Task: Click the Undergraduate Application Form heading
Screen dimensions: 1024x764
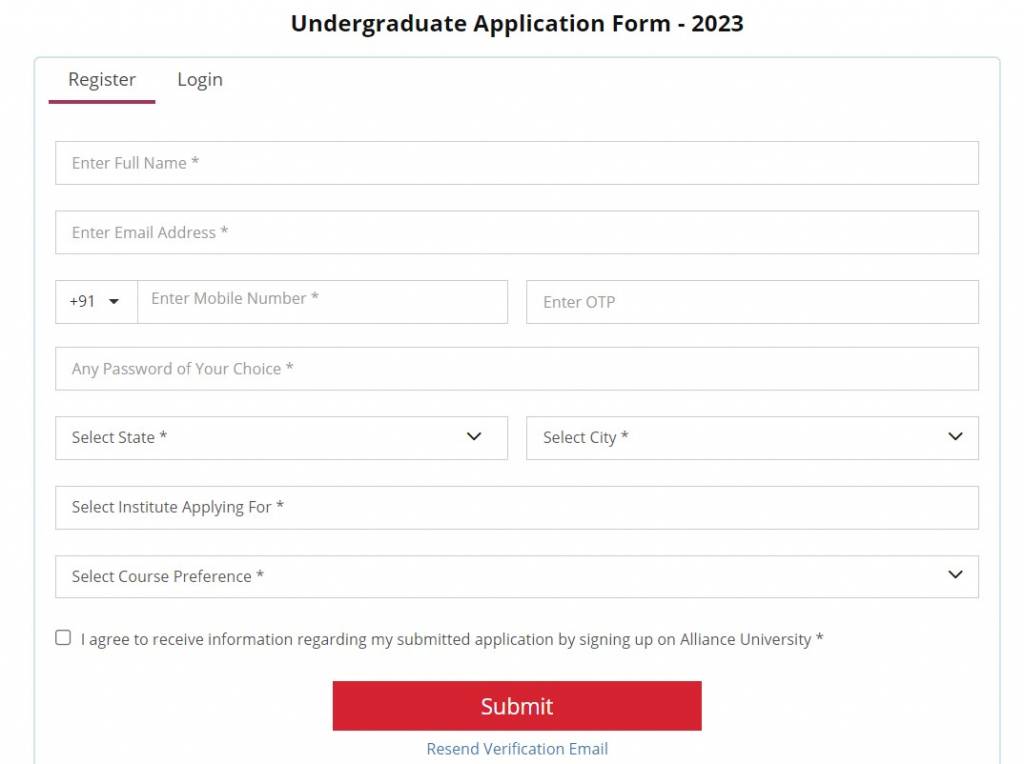Action: click(516, 23)
